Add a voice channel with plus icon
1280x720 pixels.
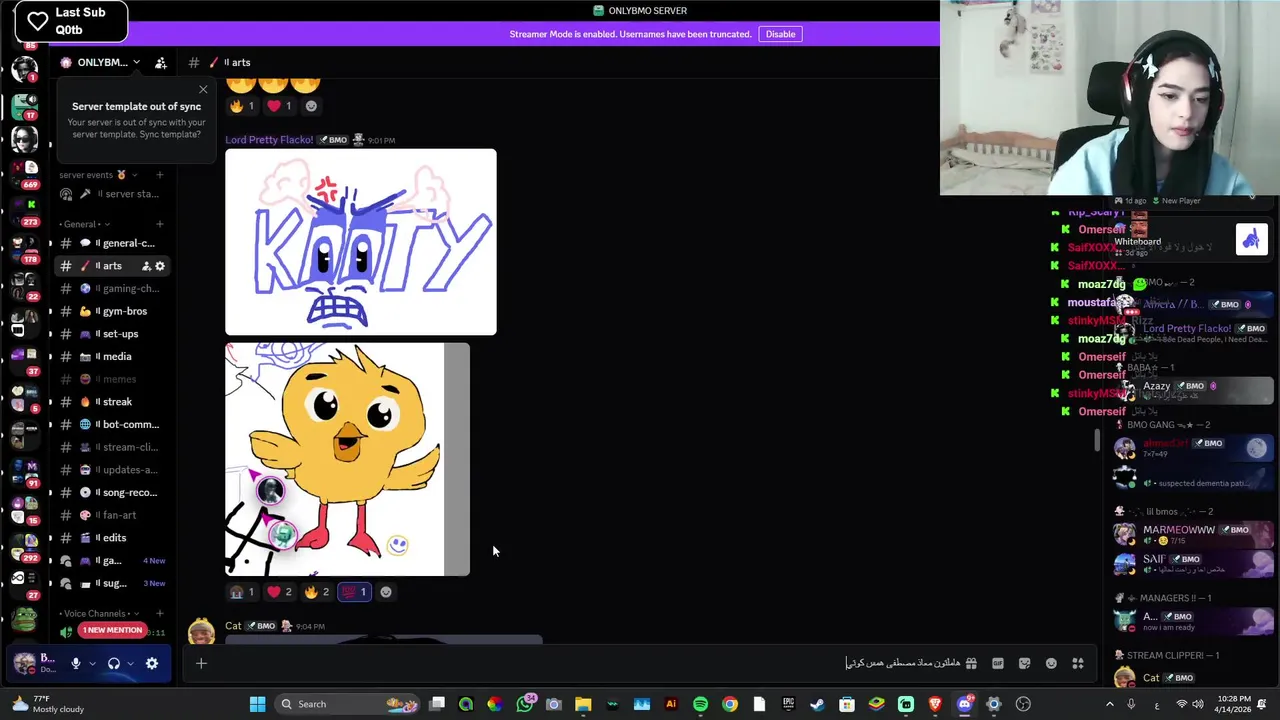pyautogui.click(x=160, y=613)
